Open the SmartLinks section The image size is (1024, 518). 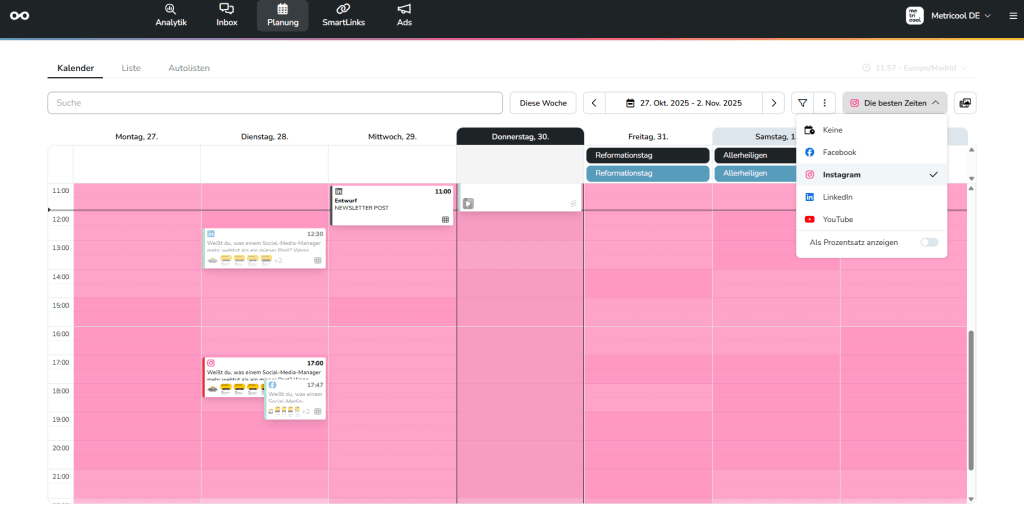click(x=344, y=16)
